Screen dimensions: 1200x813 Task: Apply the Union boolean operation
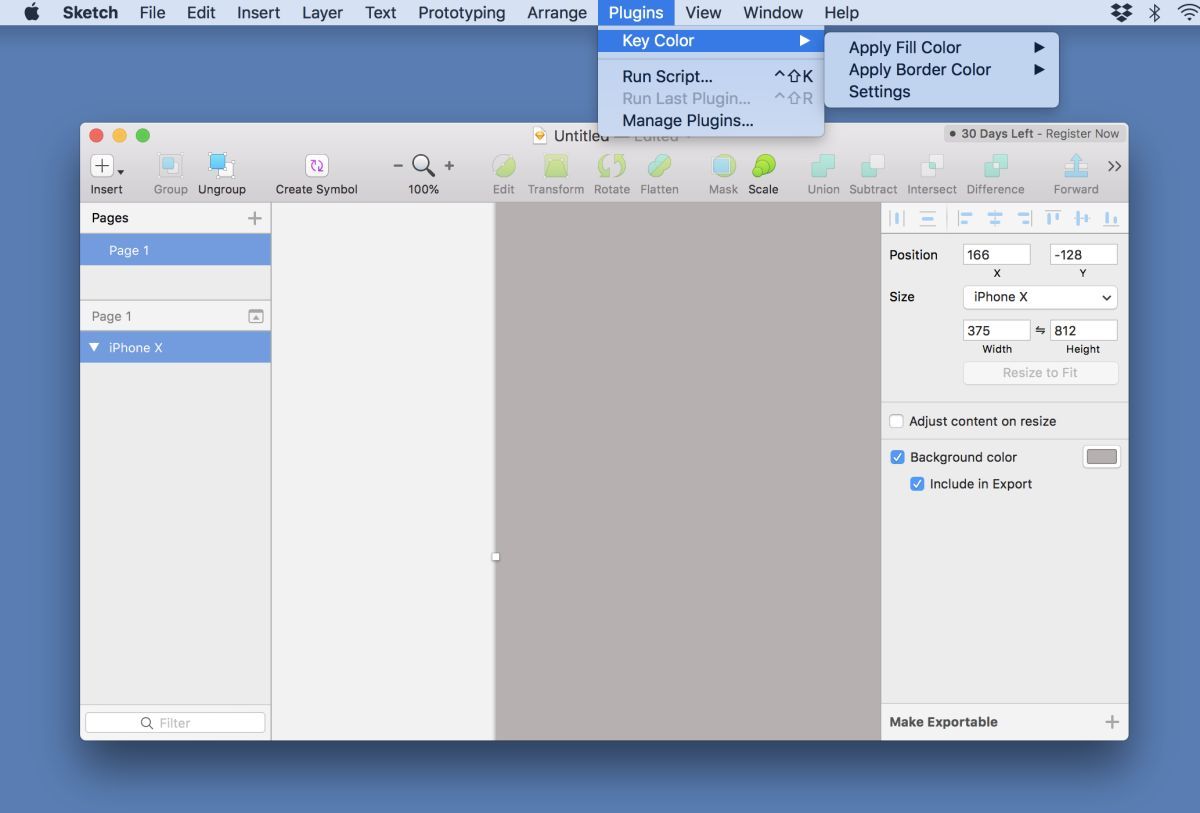tap(823, 166)
